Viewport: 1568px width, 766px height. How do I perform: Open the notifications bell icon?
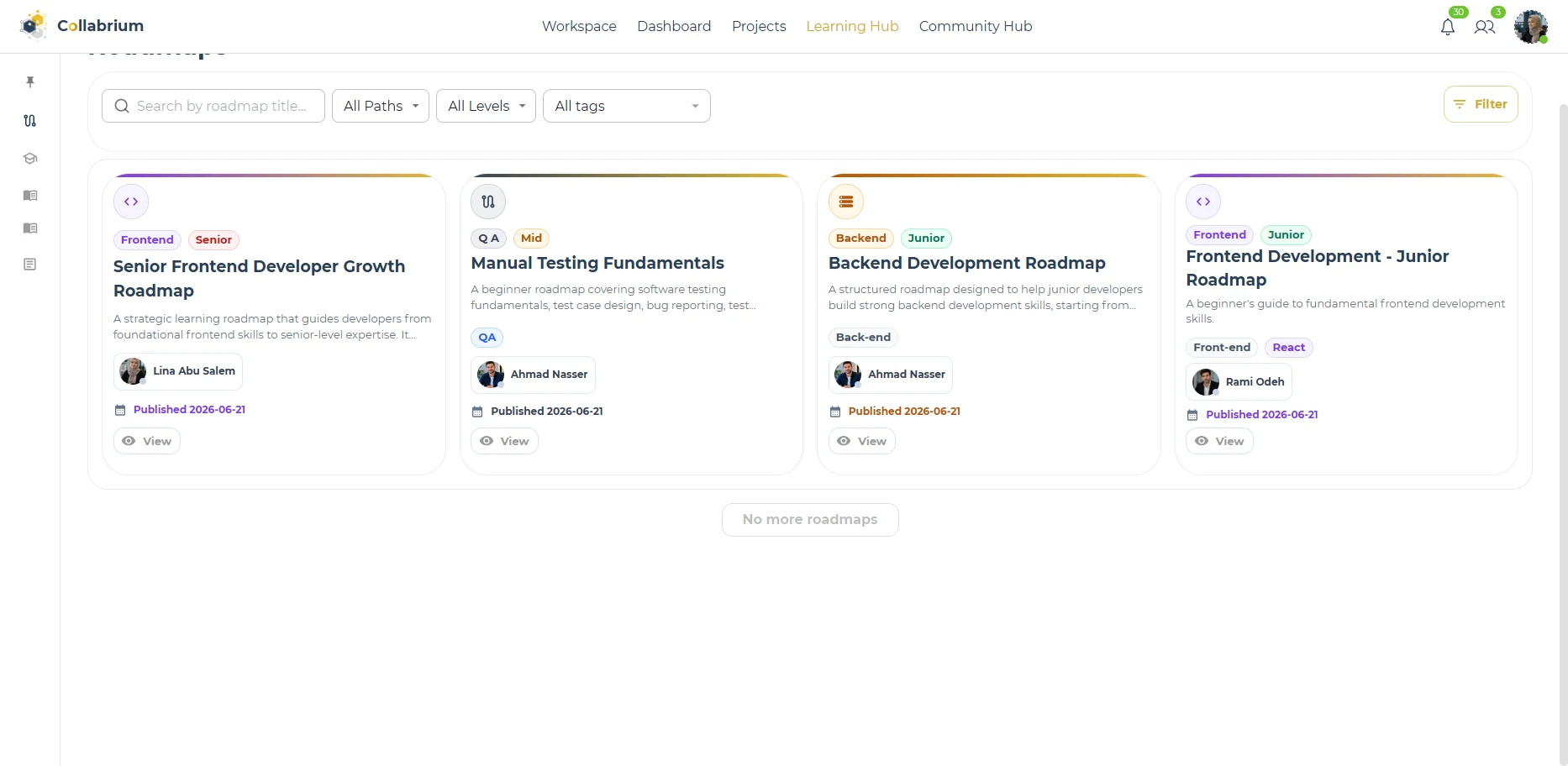[1447, 27]
